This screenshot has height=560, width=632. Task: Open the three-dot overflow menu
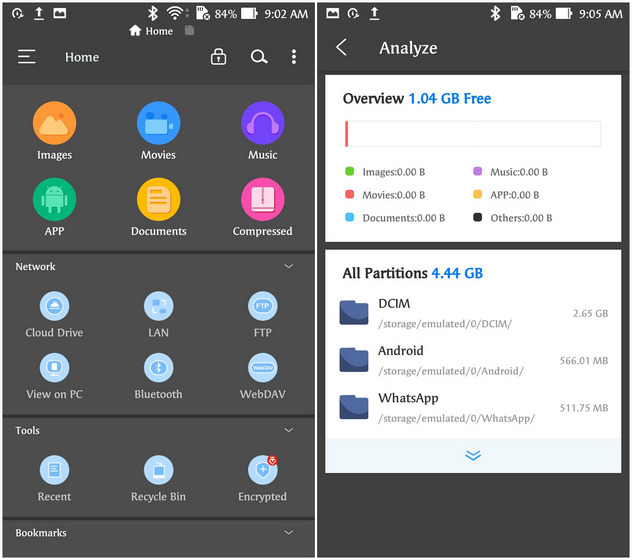tap(294, 57)
